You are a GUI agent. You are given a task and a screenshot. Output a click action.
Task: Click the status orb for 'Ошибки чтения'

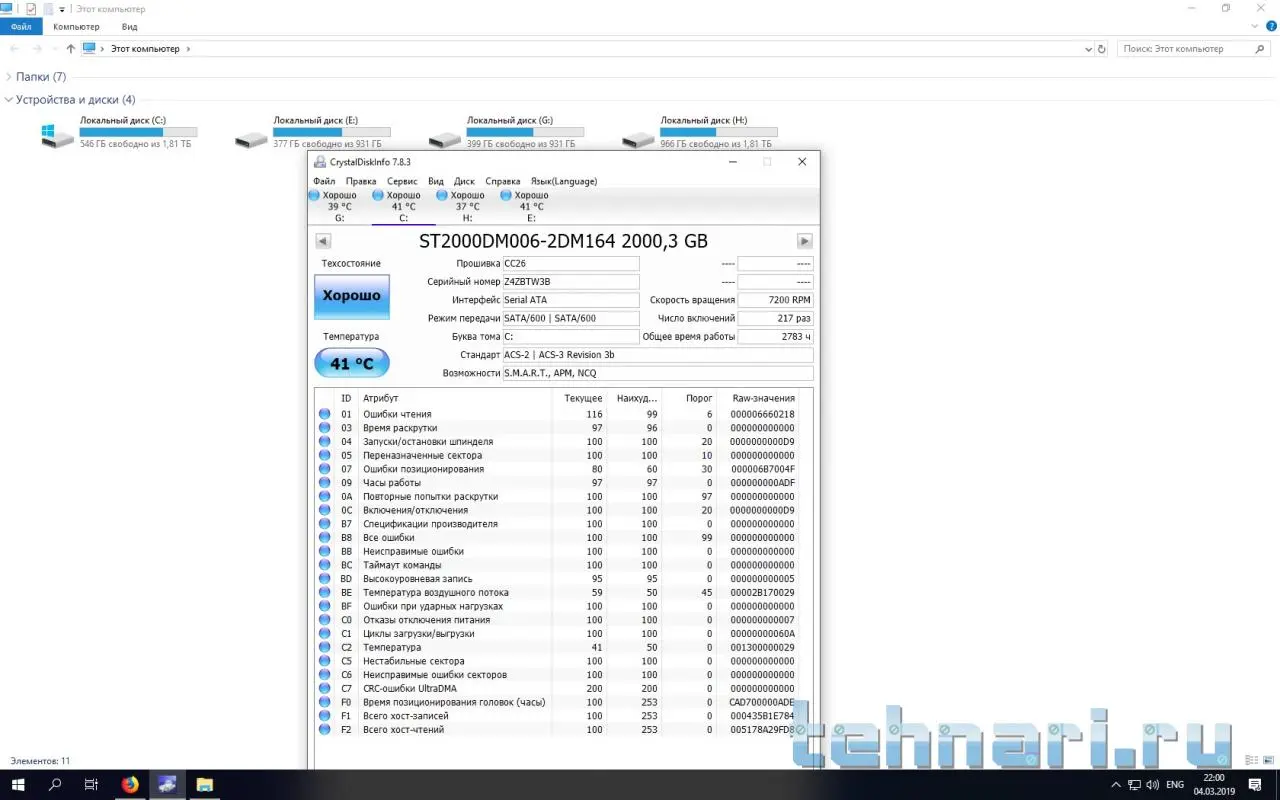pyautogui.click(x=324, y=414)
